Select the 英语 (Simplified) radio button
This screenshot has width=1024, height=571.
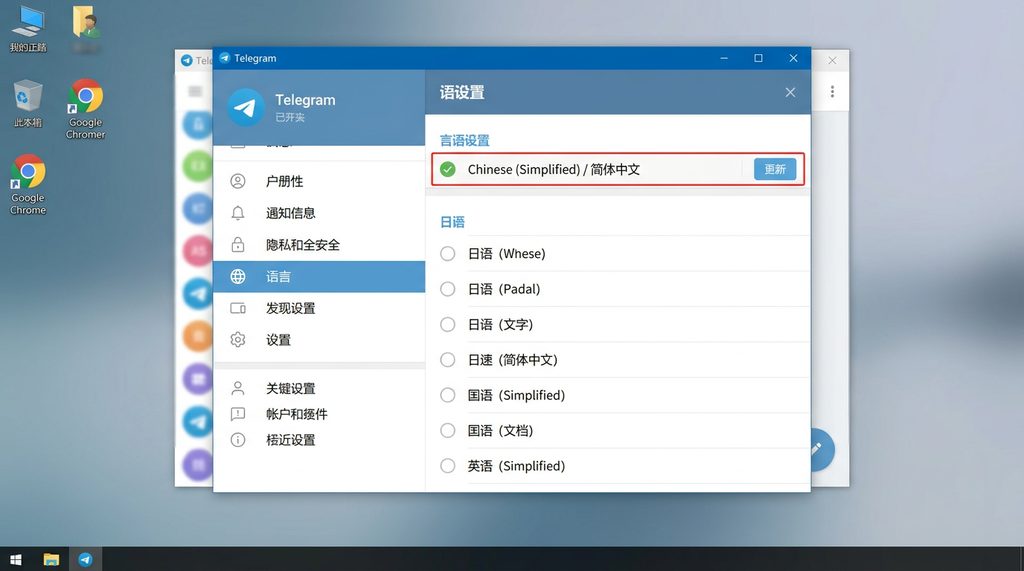click(447, 465)
